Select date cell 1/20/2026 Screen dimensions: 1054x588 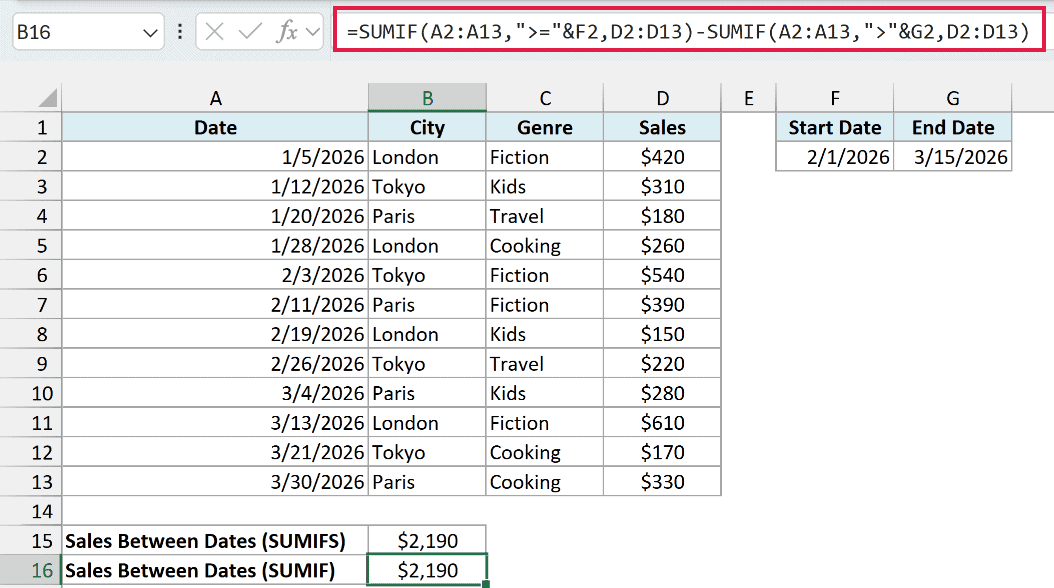(215, 216)
